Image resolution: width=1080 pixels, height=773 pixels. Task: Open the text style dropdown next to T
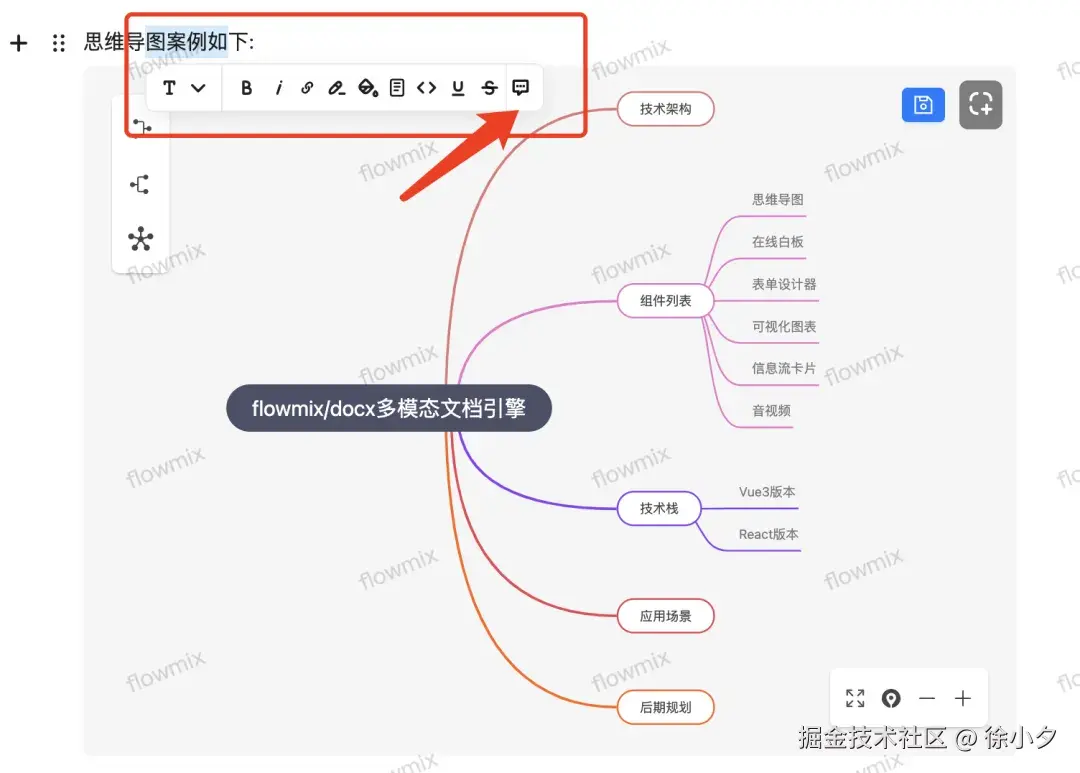coord(198,88)
